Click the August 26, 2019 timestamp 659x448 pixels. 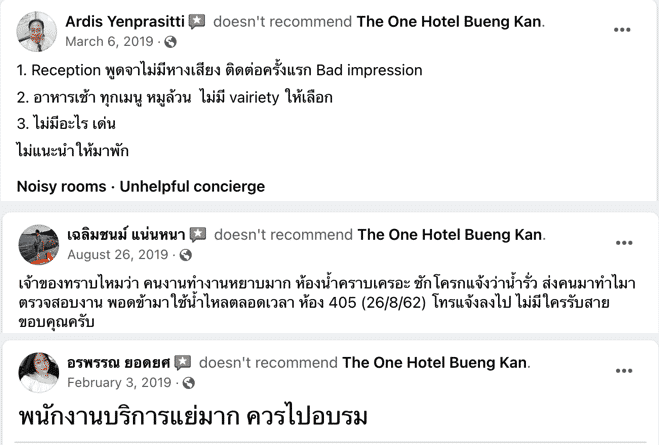tap(116, 255)
